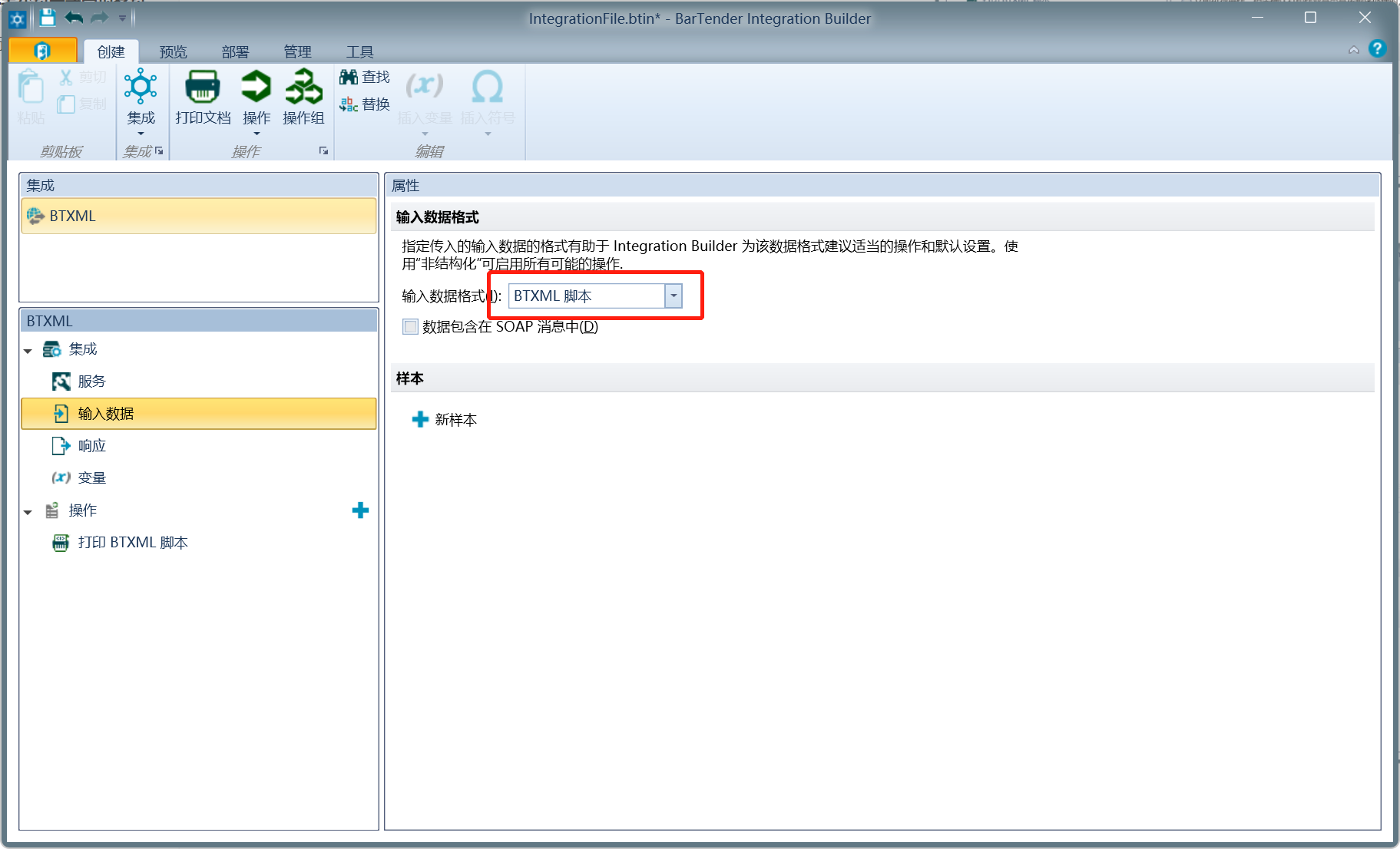
Task: Select the 响应 tree item
Action: [x=91, y=446]
